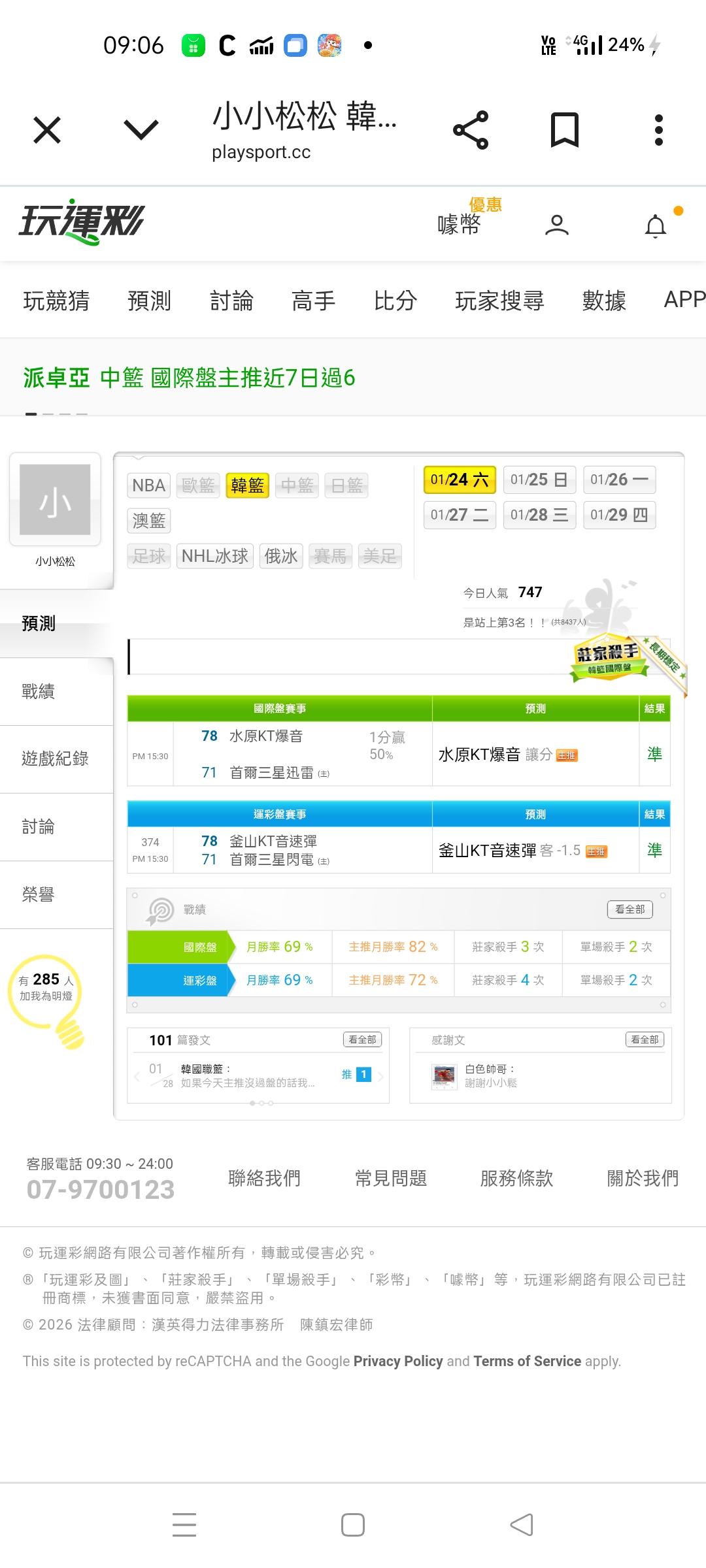Viewport: 706px width, 1568px height.
Task: Open 預測 in top navigation
Action: click(149, 301)
